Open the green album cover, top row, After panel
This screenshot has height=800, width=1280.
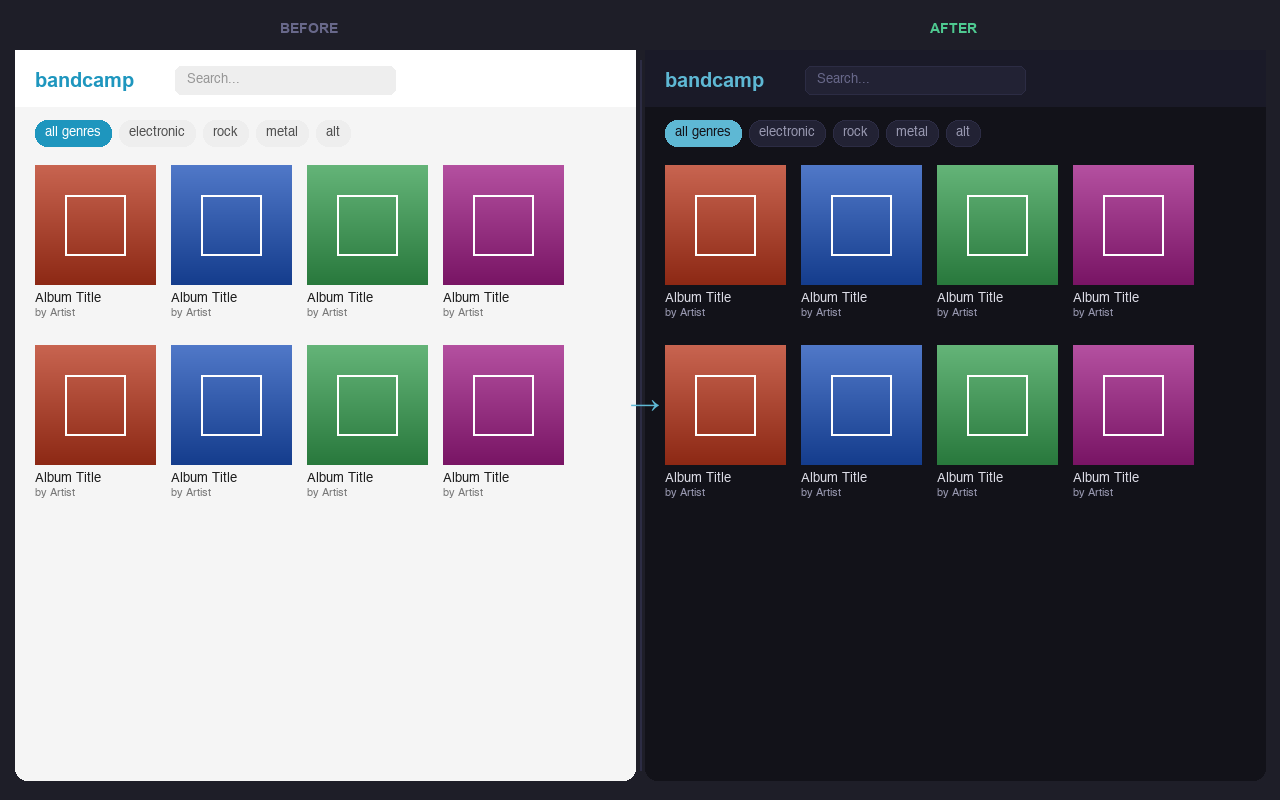click(x=997, y=225)
